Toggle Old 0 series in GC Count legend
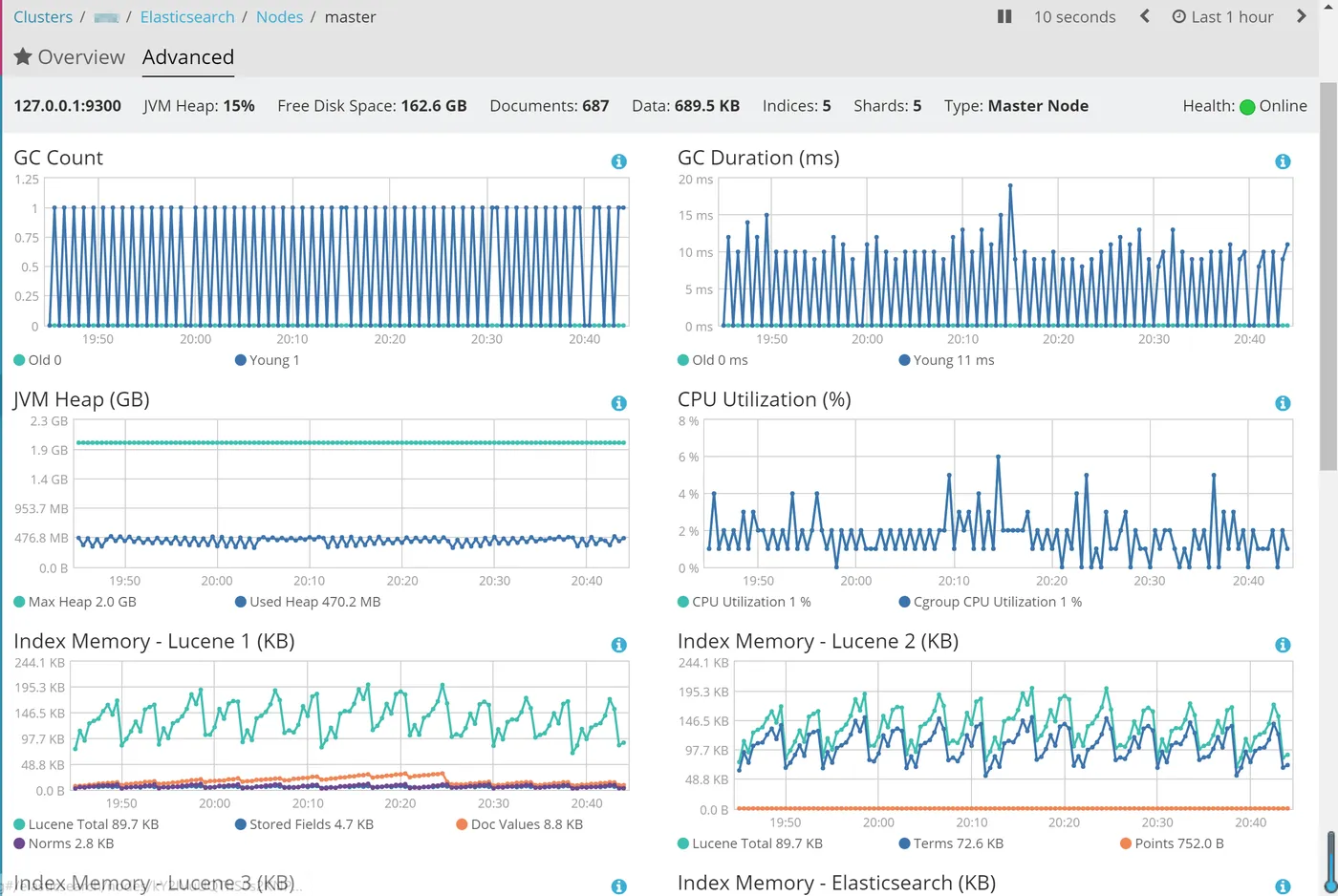The image size is (1338, 896). click(37, 360)
